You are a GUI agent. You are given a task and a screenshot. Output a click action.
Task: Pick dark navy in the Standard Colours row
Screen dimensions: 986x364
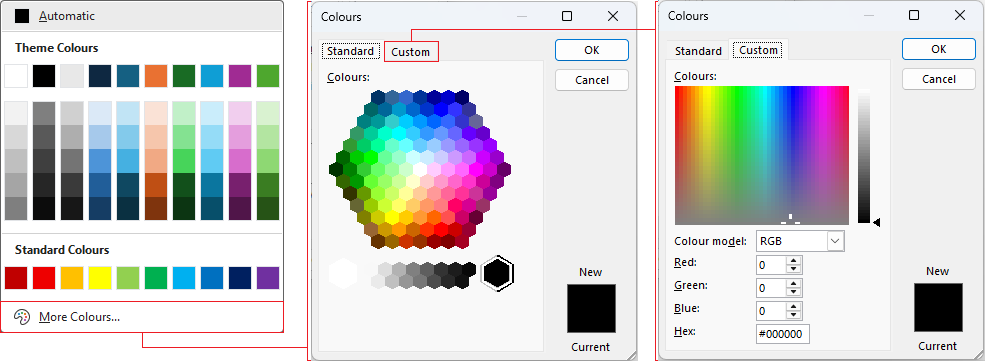(240, 278)
